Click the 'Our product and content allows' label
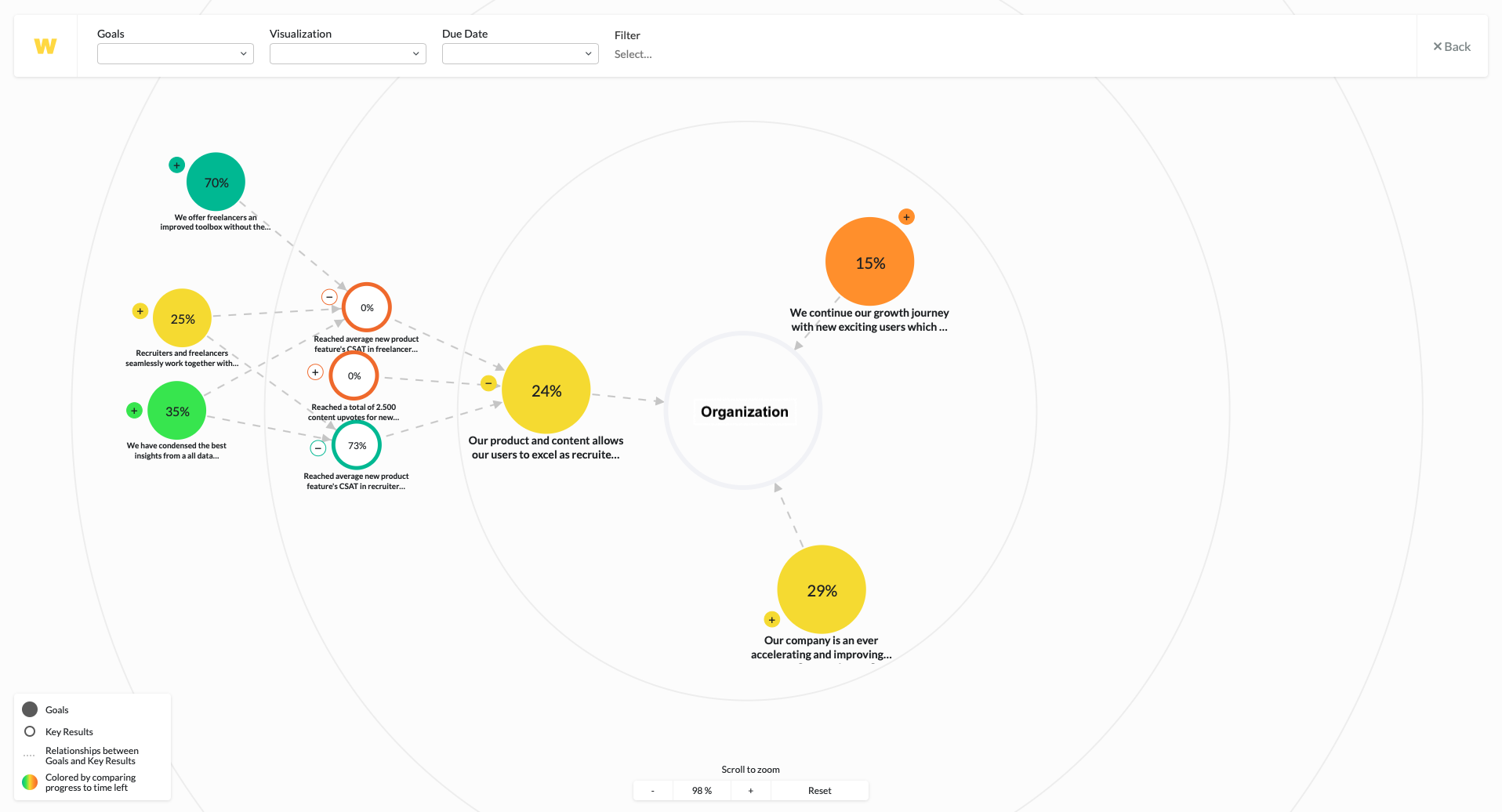Viewport: 1502px width, 812px height. [546, 448]
